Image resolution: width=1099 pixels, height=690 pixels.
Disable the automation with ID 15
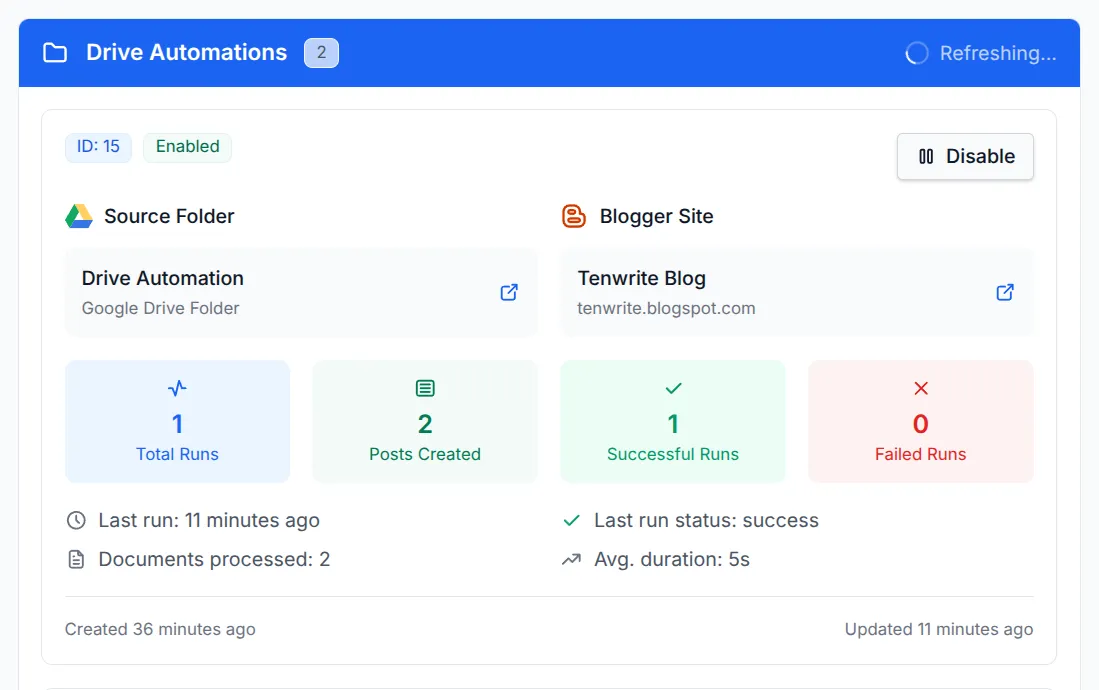pyautogui.click(x=965, y=157)
